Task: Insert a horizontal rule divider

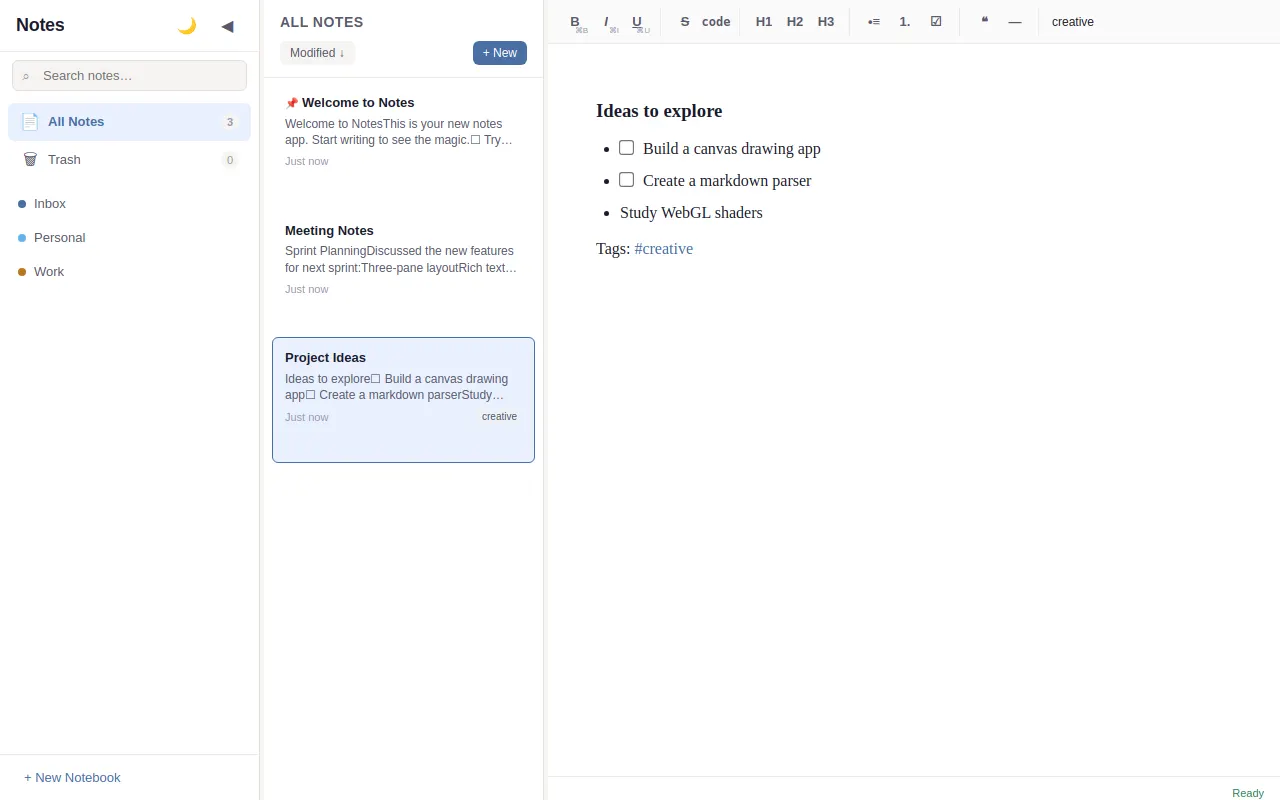Action: click(x=1015, y=22)
